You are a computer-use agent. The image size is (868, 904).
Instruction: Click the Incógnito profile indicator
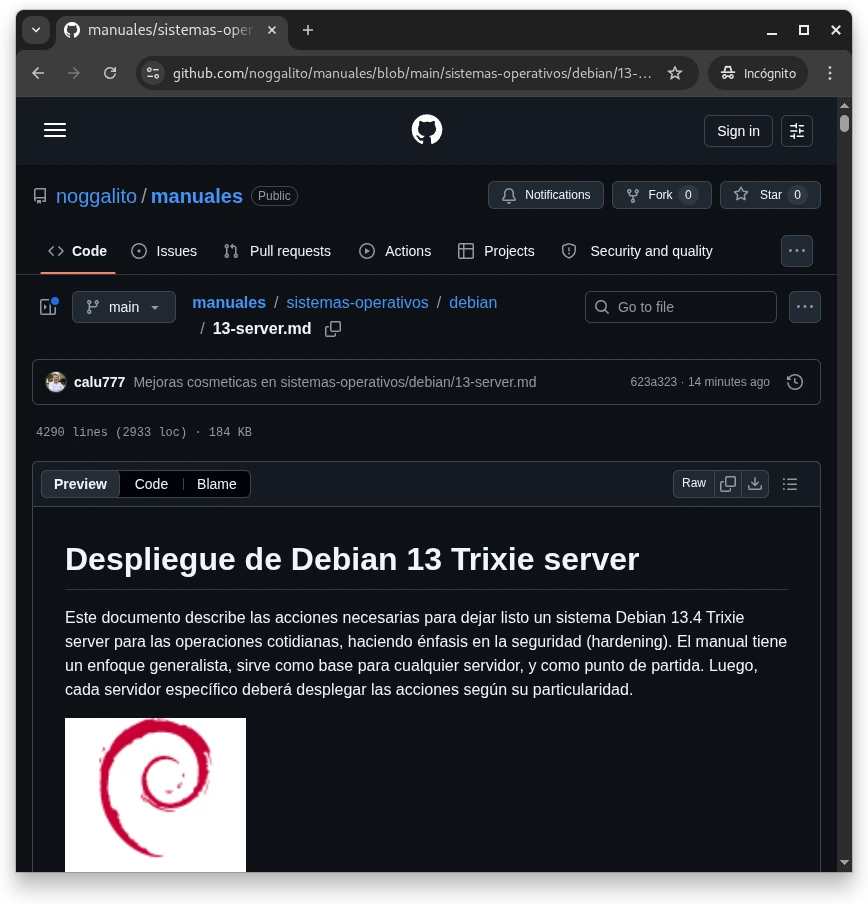point(758,73)
